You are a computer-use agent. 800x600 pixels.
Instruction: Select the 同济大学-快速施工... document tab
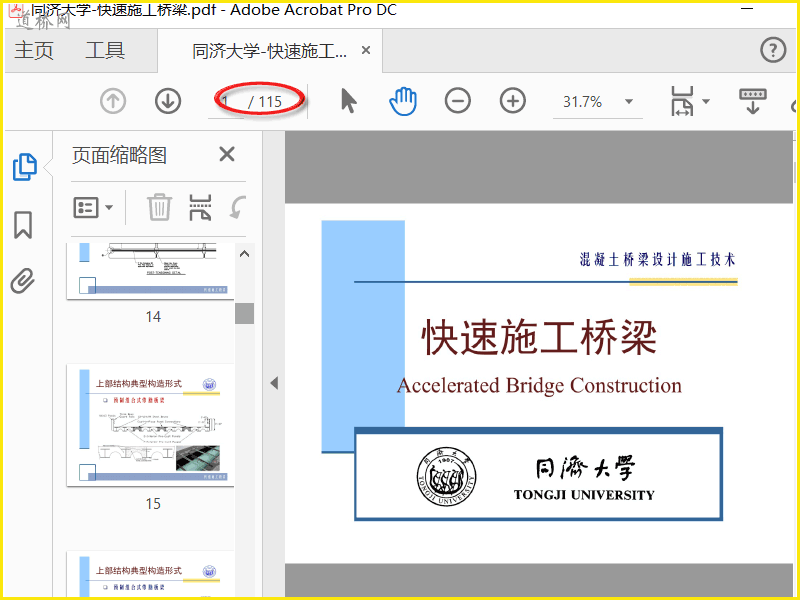point(269,51)
